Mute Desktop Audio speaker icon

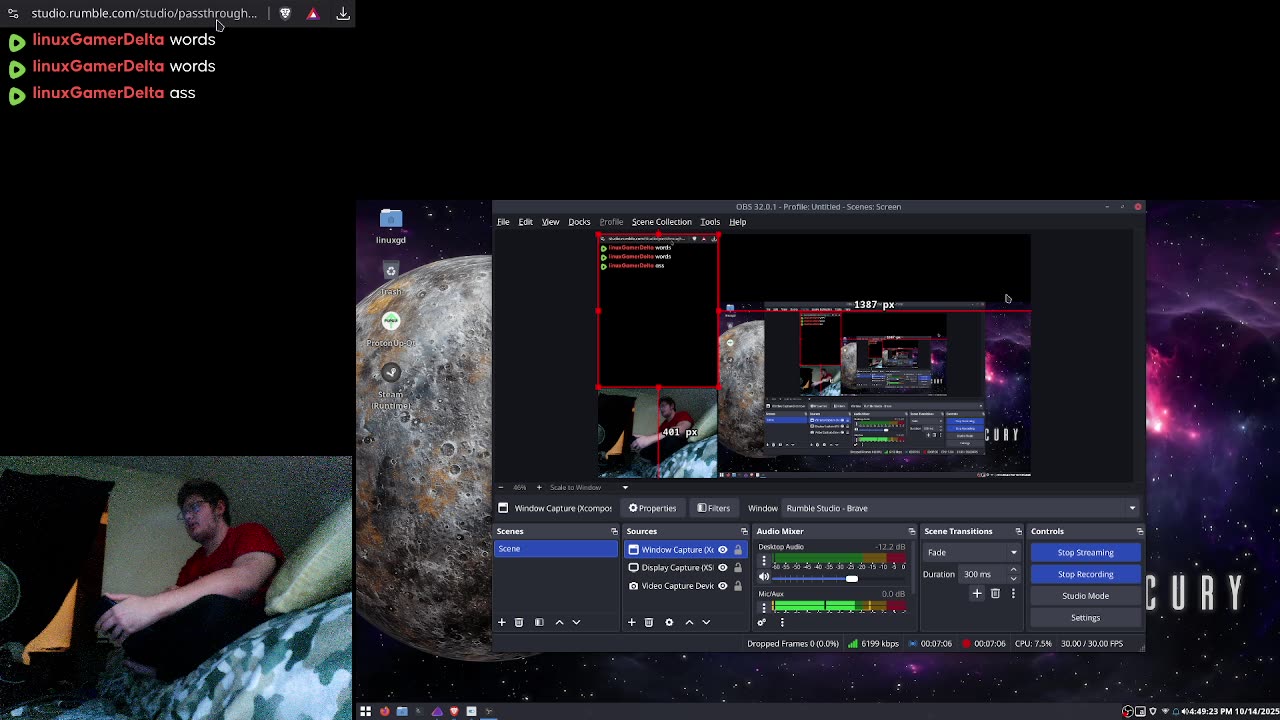765,578
